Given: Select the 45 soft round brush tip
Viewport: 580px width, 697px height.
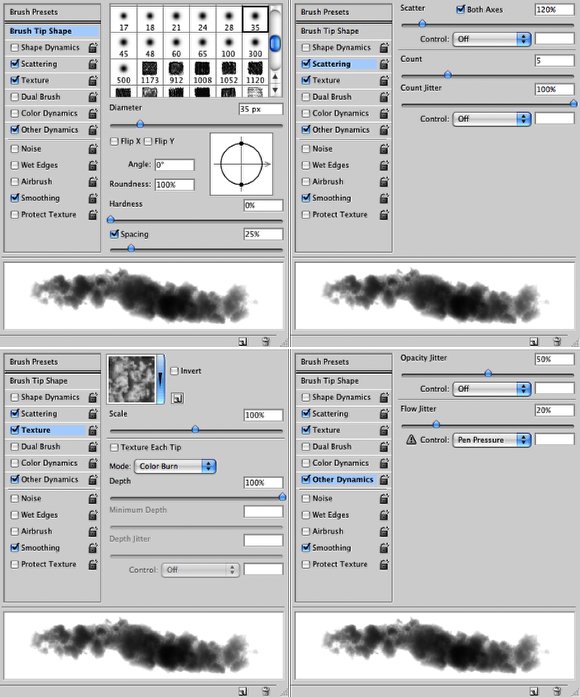Looking at the screenshot, I should (124, 46).
